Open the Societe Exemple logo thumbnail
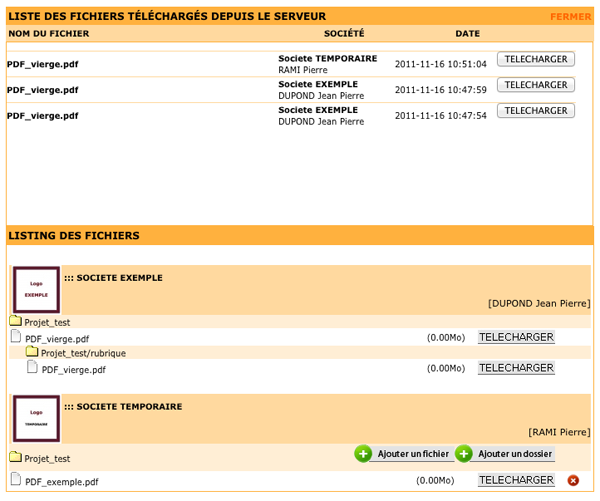Screen dimensions: 600x501 (x=36, y=290)
